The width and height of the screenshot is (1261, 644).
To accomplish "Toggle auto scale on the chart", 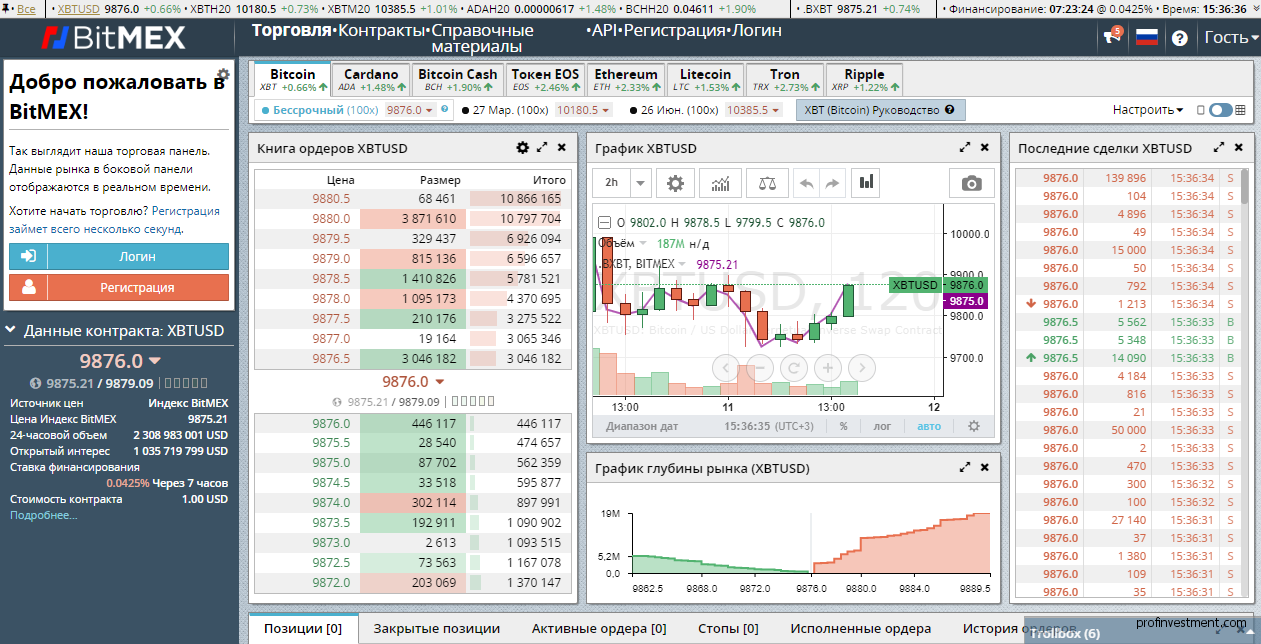I will 929,426.
